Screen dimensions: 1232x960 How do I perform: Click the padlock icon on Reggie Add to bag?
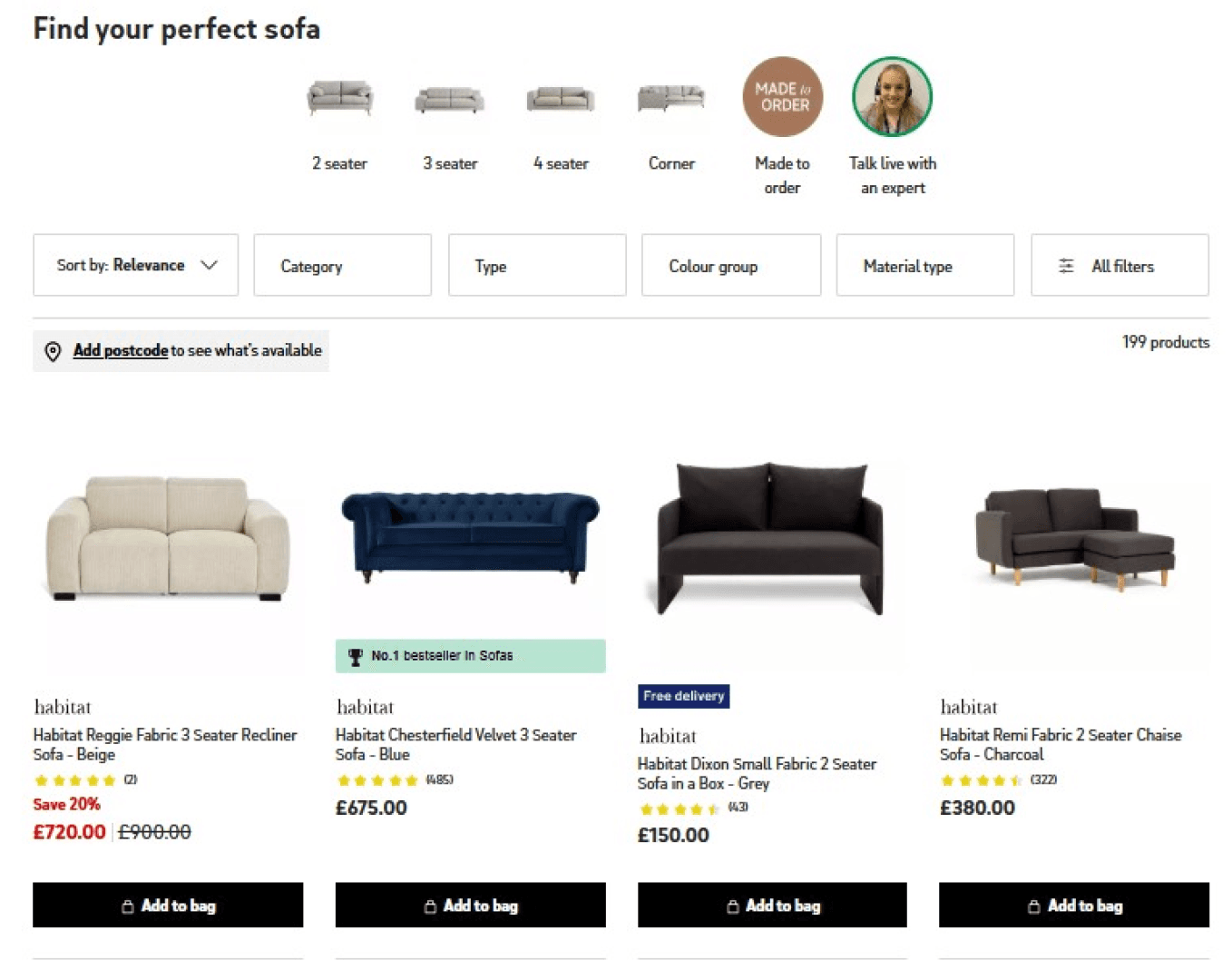coord(130,905)
